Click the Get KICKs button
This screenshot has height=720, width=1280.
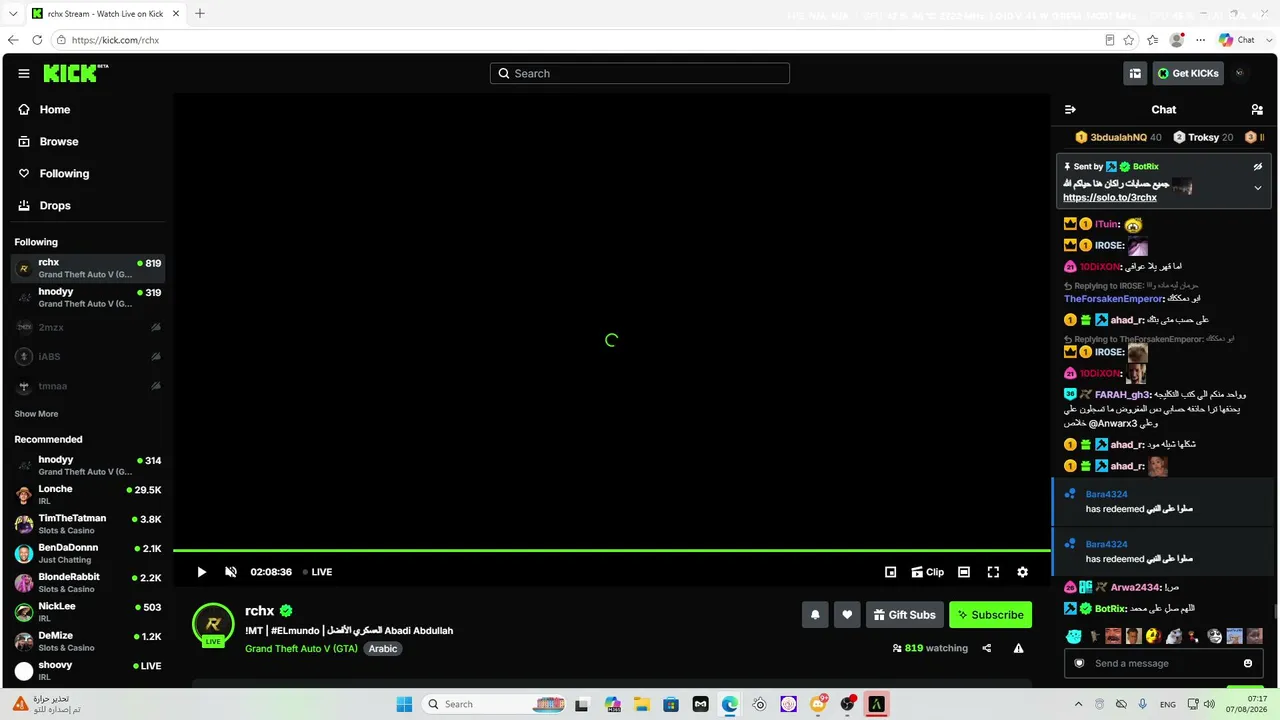pyautogui.click(x=1188, y=73)
